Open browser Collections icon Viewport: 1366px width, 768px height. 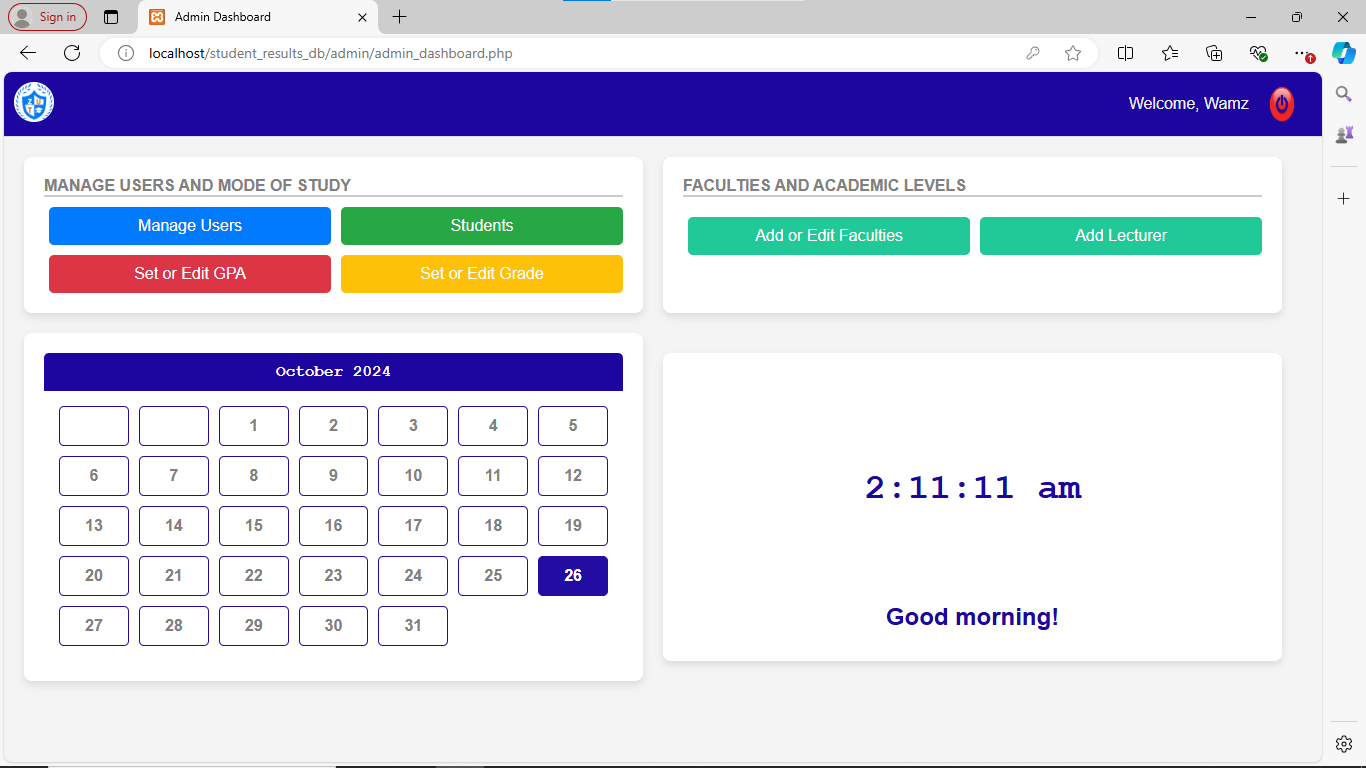pyautogui.click(x=1214, y=53)
